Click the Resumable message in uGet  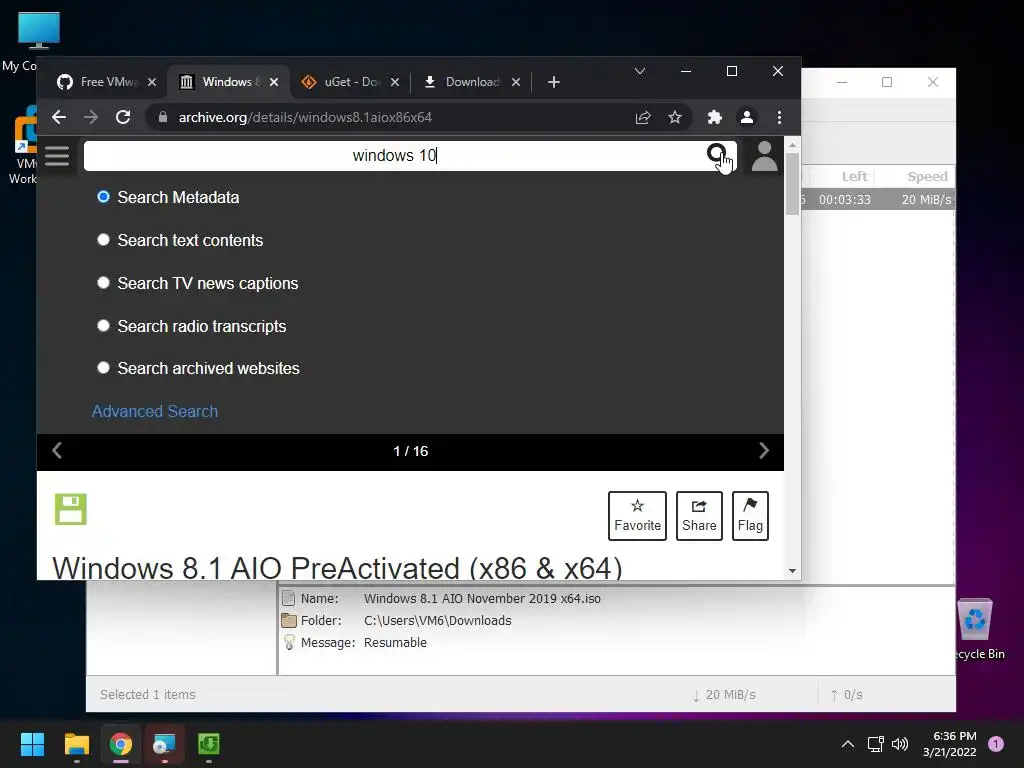(x=395, y=643)
